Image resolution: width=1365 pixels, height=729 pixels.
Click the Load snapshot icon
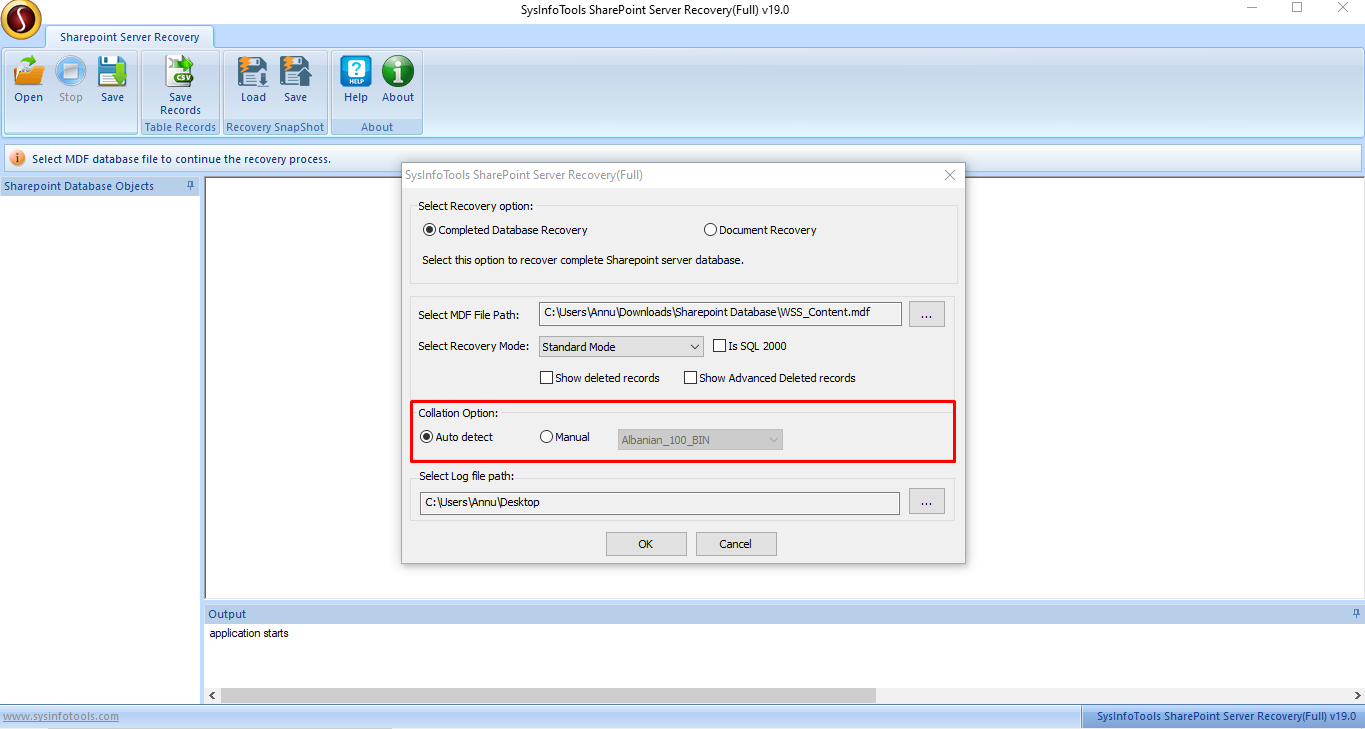[x=253, y=72]
